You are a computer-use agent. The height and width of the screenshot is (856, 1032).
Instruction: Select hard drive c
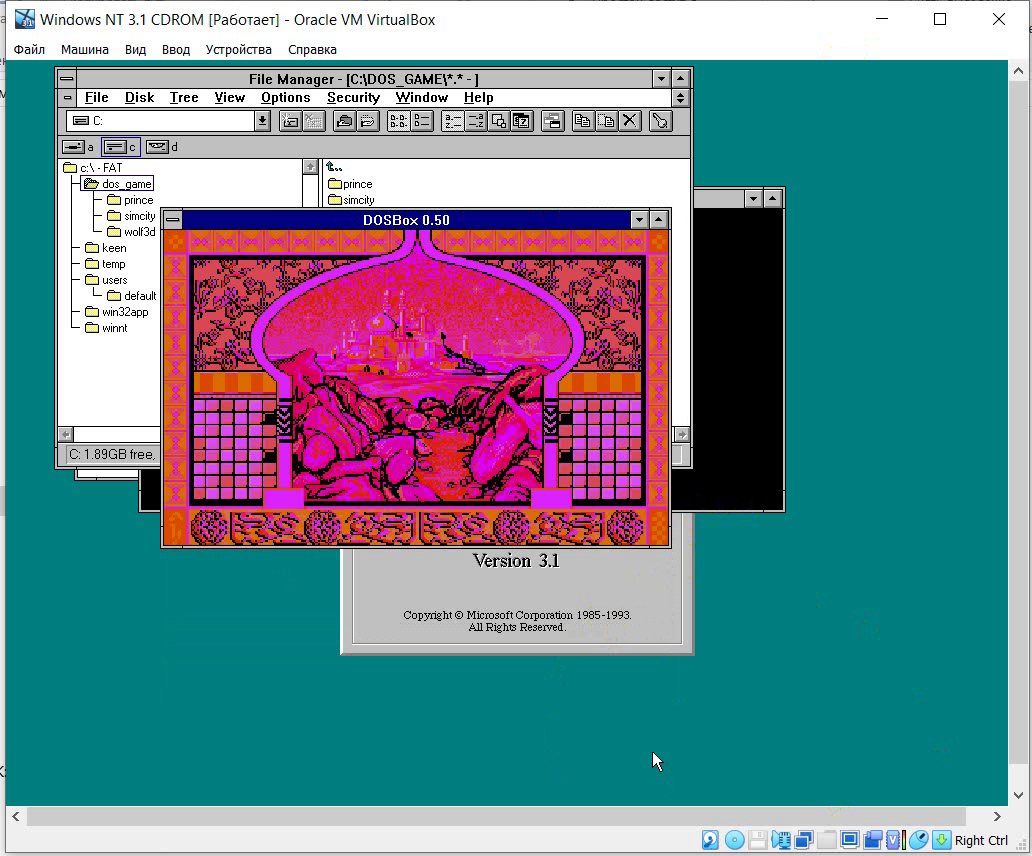tap(120, 147)
